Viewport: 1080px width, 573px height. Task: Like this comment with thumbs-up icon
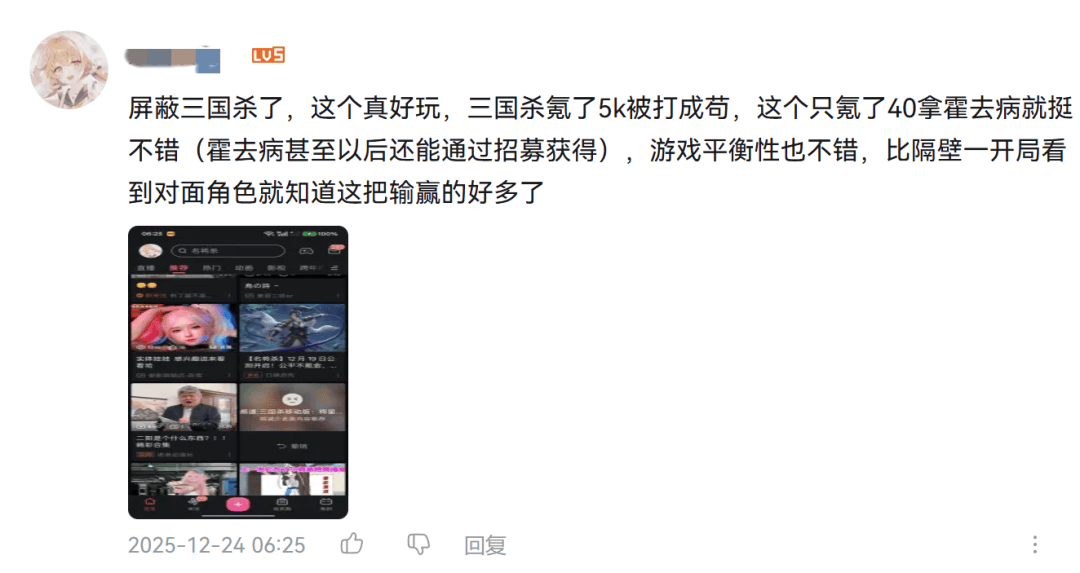point(352,544)
